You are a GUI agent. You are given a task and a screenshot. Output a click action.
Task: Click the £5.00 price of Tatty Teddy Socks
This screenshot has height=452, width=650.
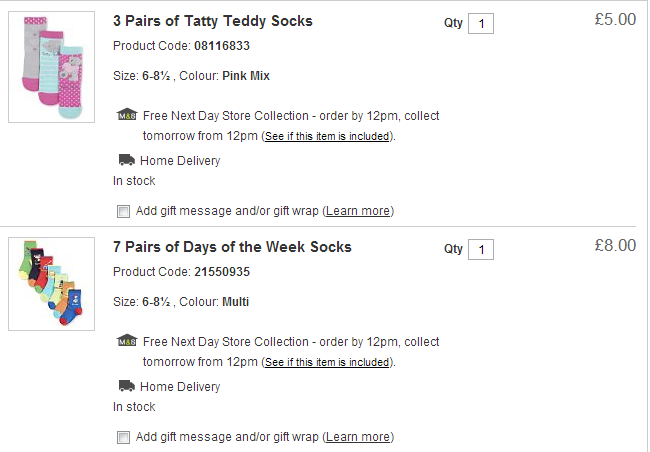(614, 20)
